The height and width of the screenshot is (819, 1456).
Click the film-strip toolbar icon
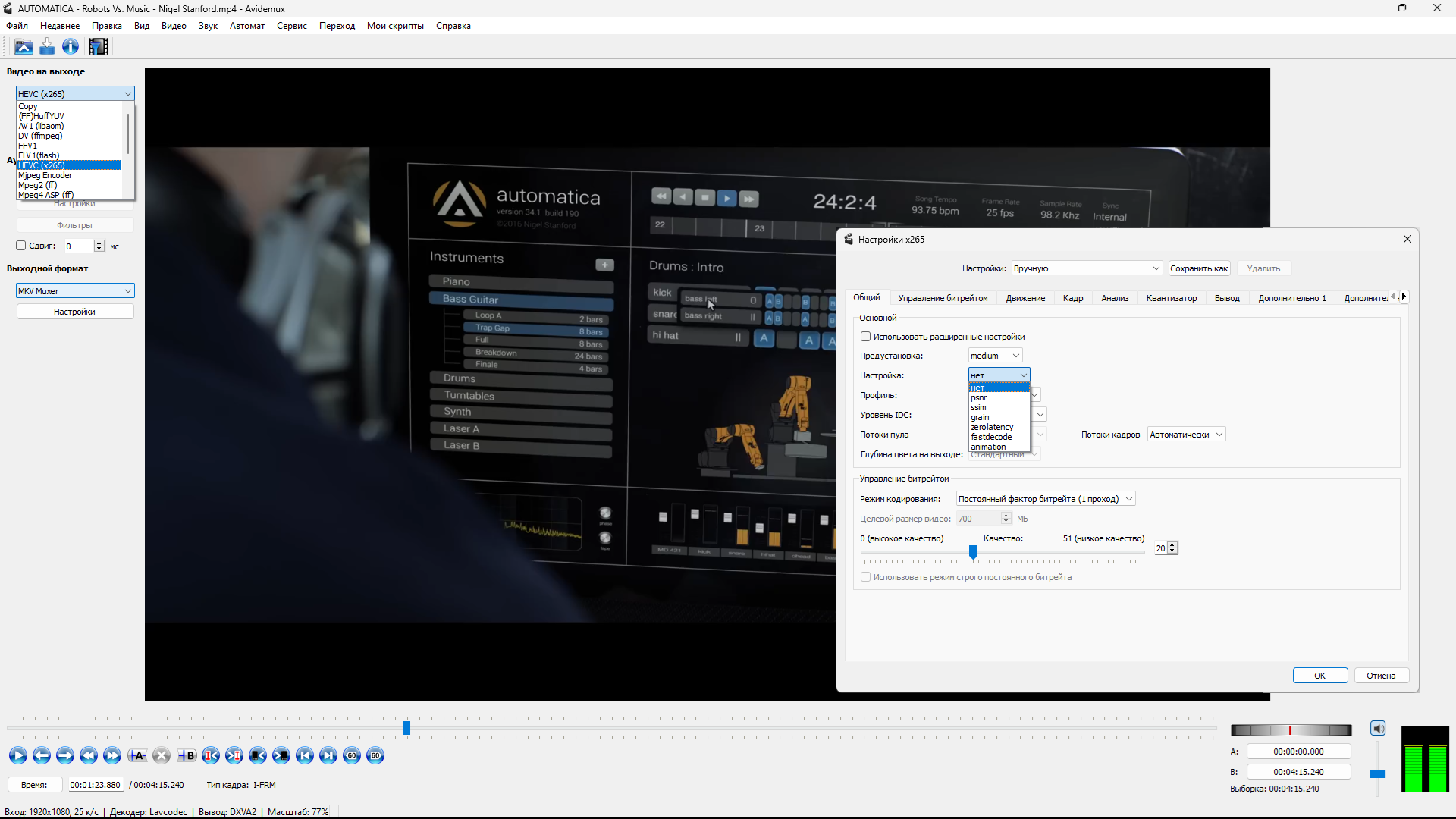(99, 47)
